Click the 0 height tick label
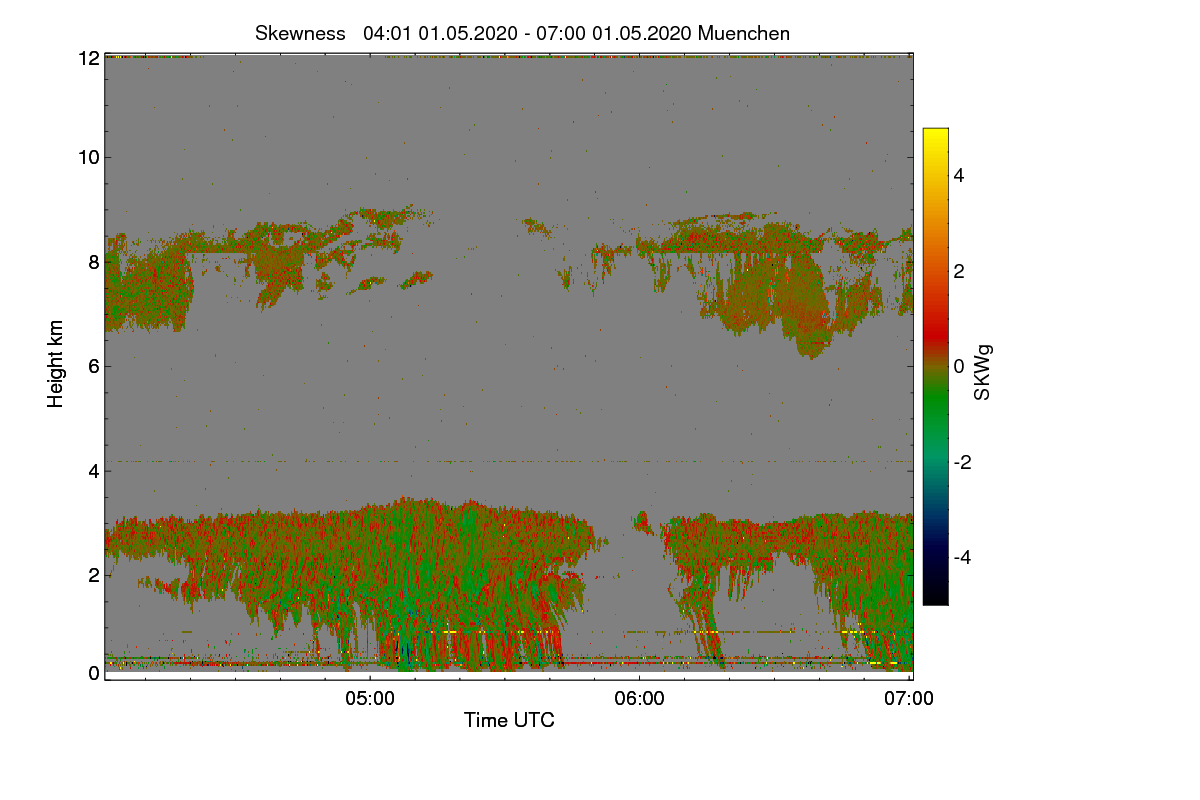The width and height of the screenshot is (1200, 800). (94, 673)
